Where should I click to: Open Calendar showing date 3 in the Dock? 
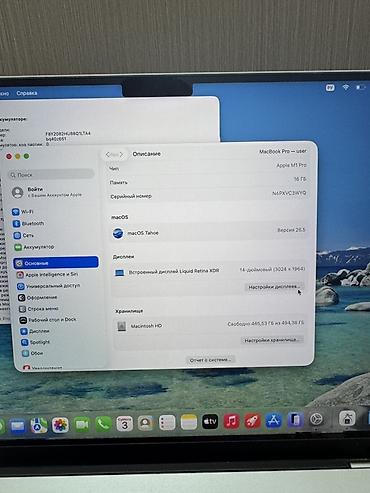[125, 424]
